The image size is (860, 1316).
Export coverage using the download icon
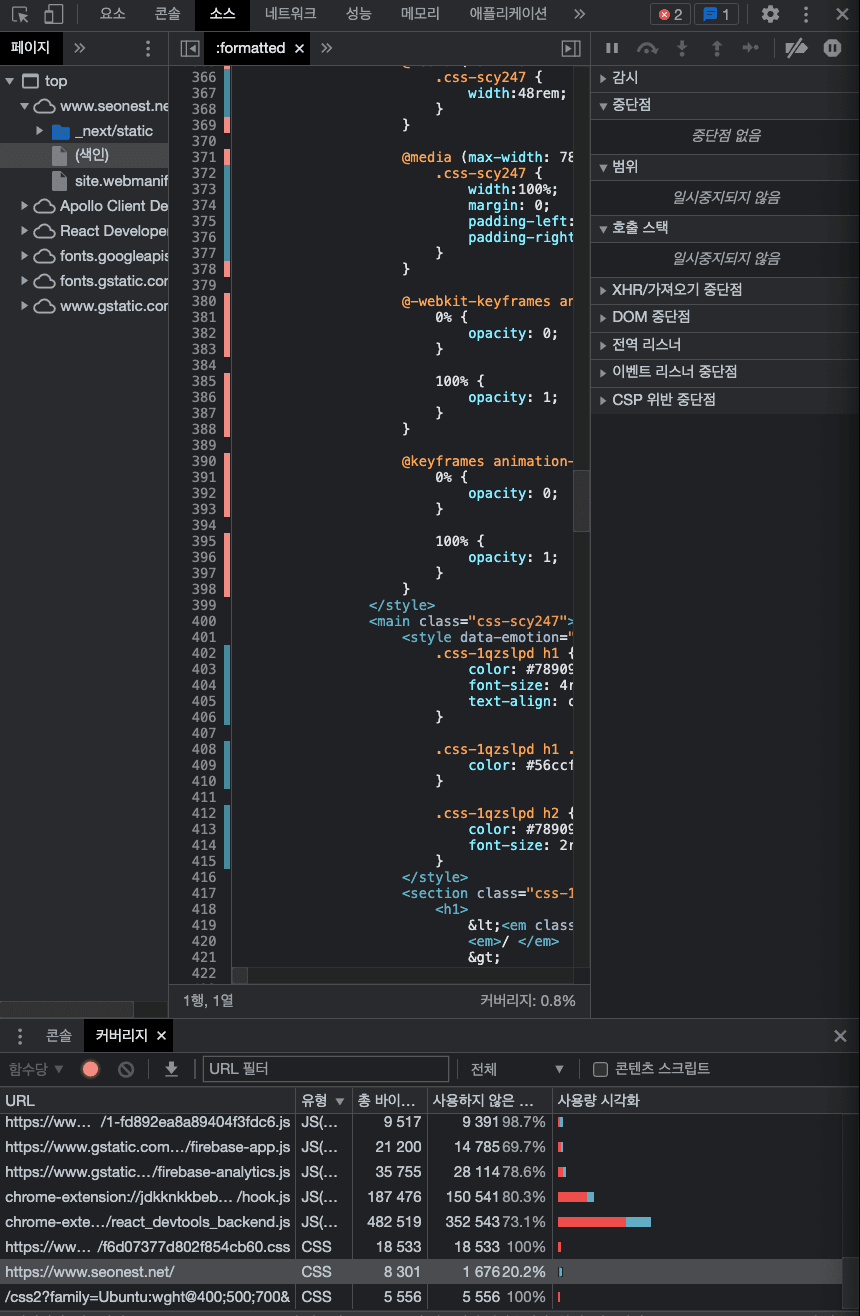[x=171, y=1069]
